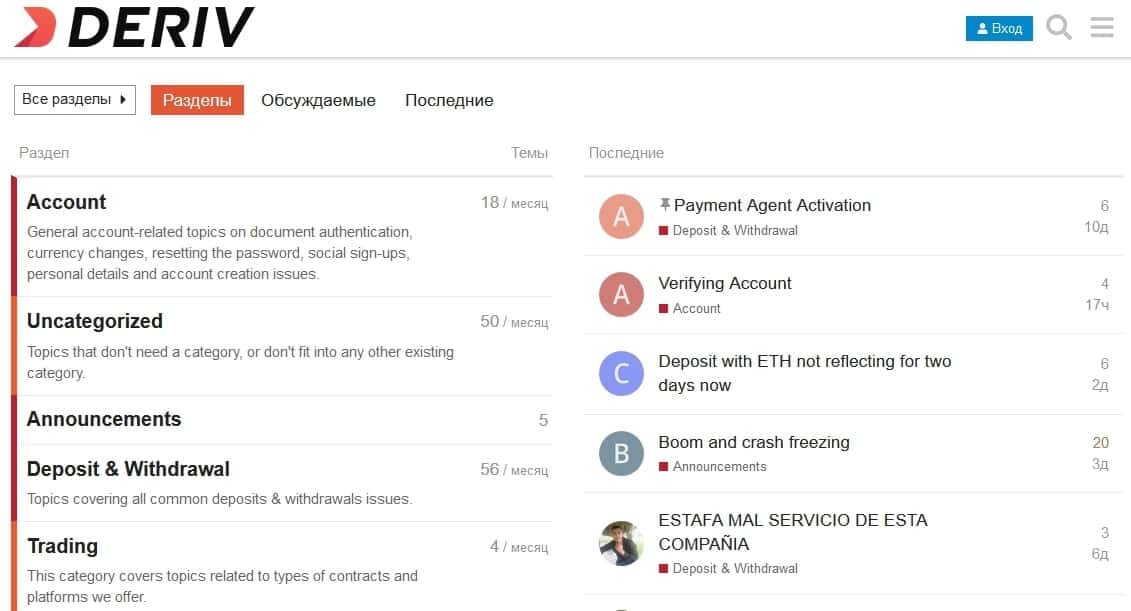This screenshot has width=1131, height=611.
Task: Open the Trading category
Action: [x=63, y=546]
